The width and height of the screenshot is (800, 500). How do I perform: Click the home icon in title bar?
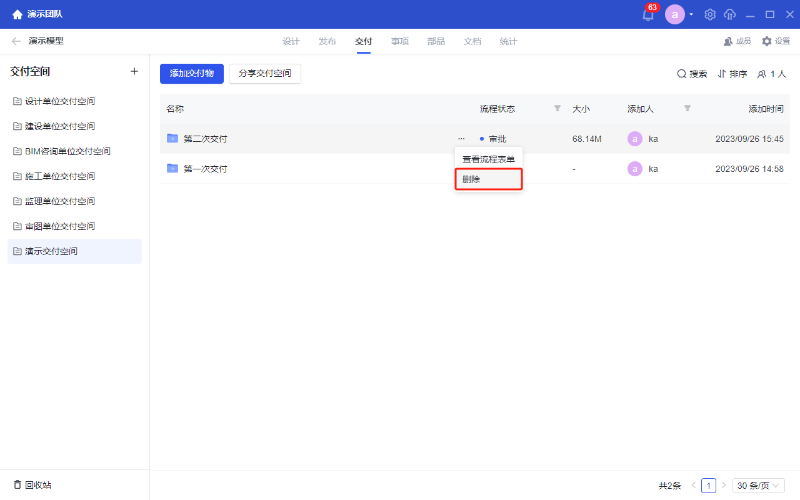coord(17,15)
